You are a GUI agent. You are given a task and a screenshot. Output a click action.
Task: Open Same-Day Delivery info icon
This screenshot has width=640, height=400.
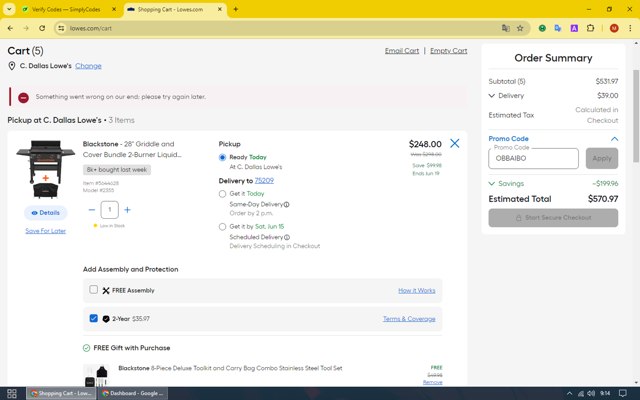pos(287,204)
